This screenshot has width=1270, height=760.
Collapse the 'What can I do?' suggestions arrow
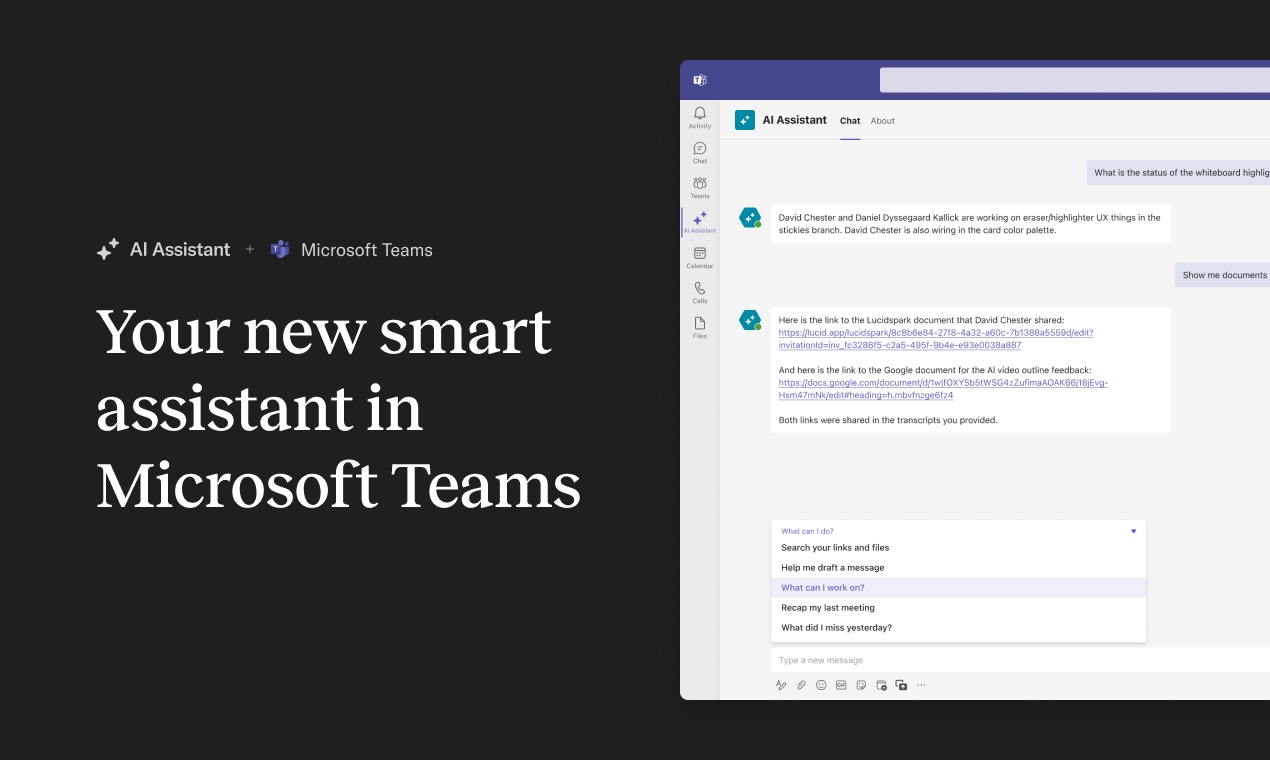pos(1133,531)
